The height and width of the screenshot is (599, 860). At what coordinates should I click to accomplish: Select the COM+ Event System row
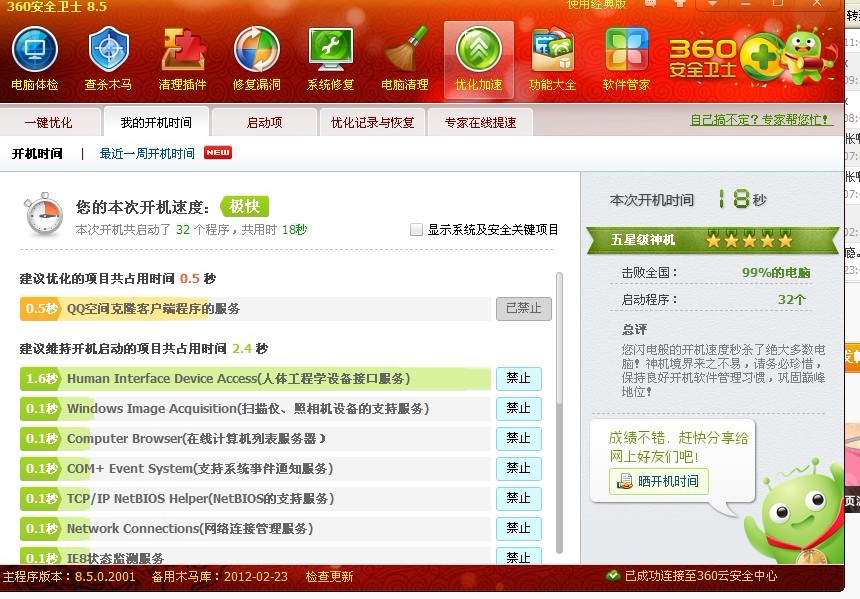tap(256, 468)
